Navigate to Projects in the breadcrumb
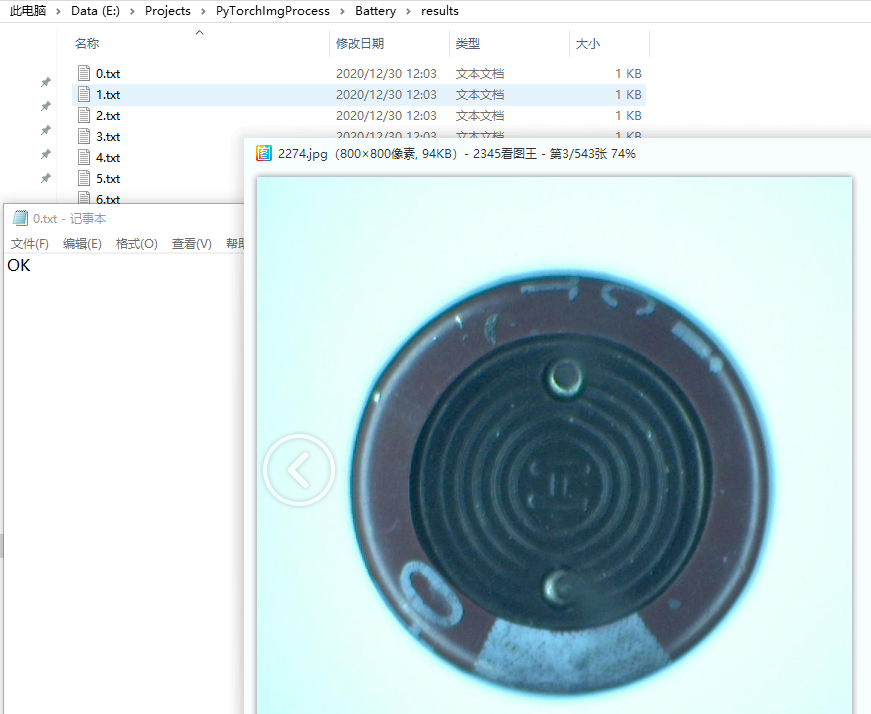Viewport: 871px width, 714px height. coord(168,11)
